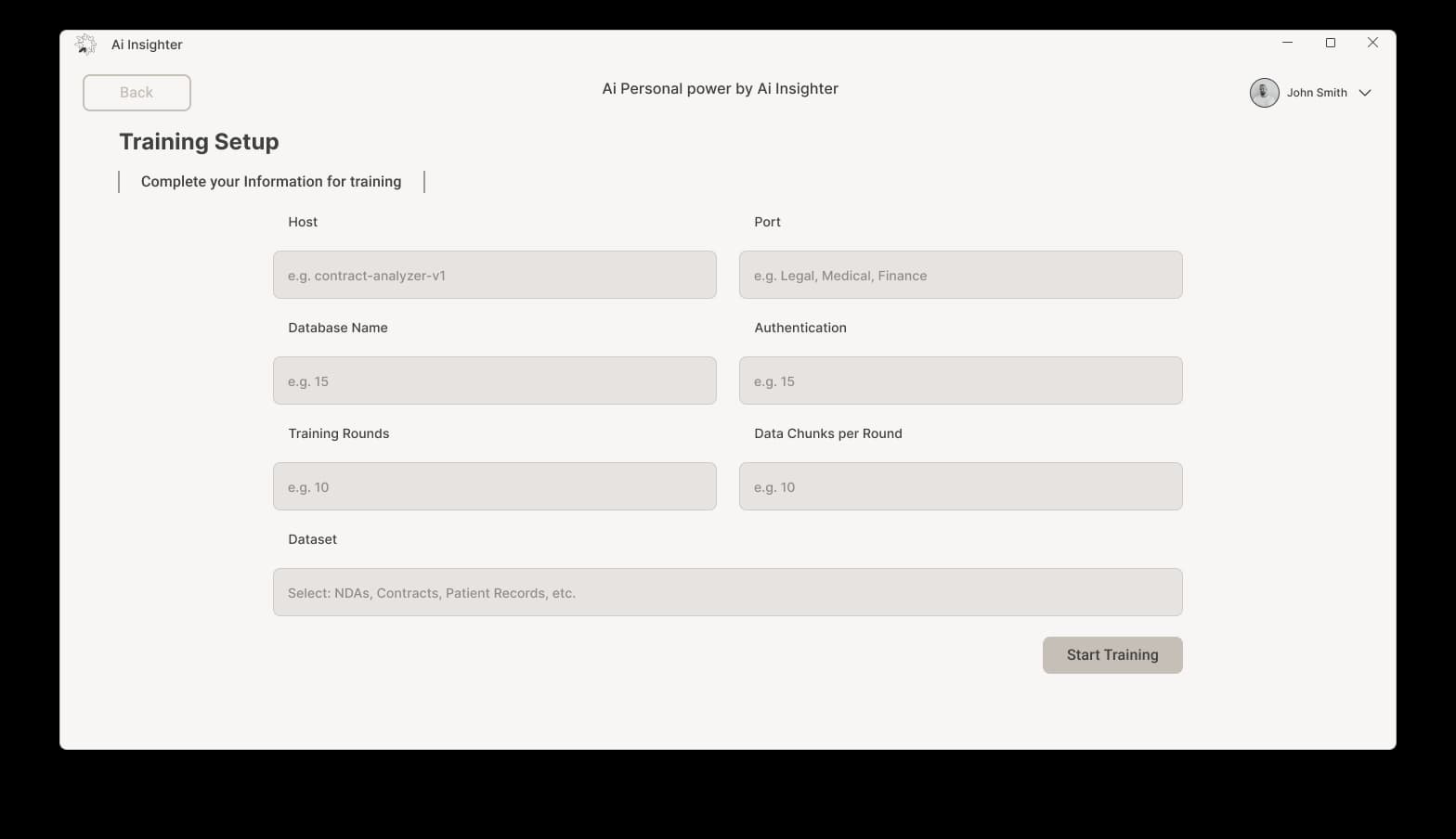Click the John Smith username text

[1316, 93]
